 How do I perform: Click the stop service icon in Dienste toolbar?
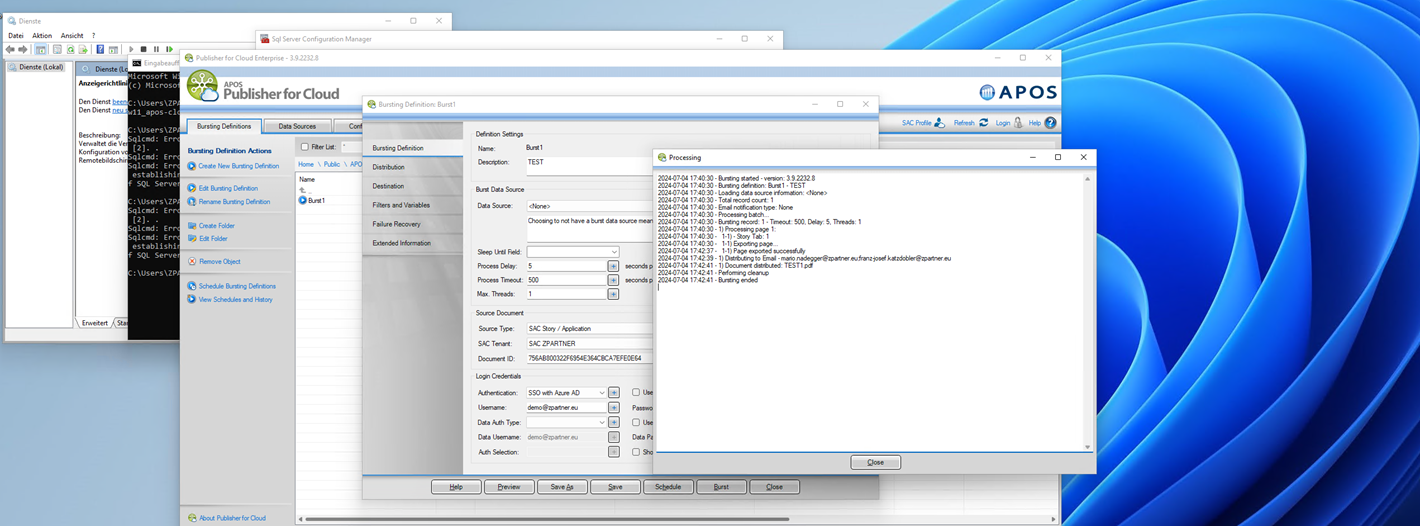[x=143, y=49]
